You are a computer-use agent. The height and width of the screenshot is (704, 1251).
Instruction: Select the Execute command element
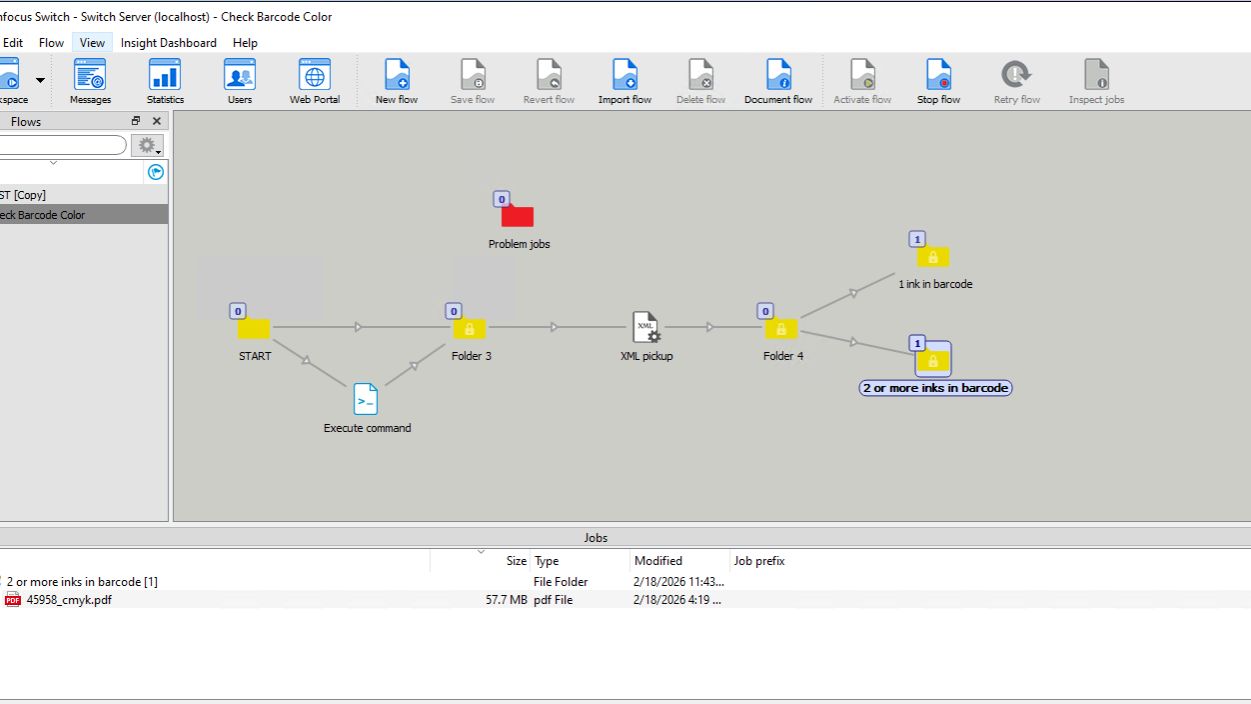pos(366,399)
